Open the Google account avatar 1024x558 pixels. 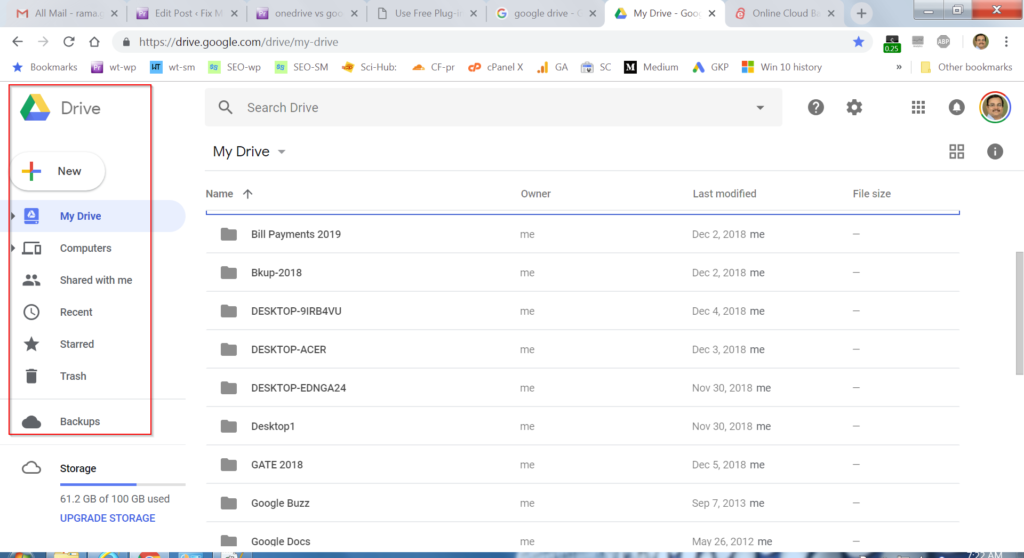pos(995,107)
